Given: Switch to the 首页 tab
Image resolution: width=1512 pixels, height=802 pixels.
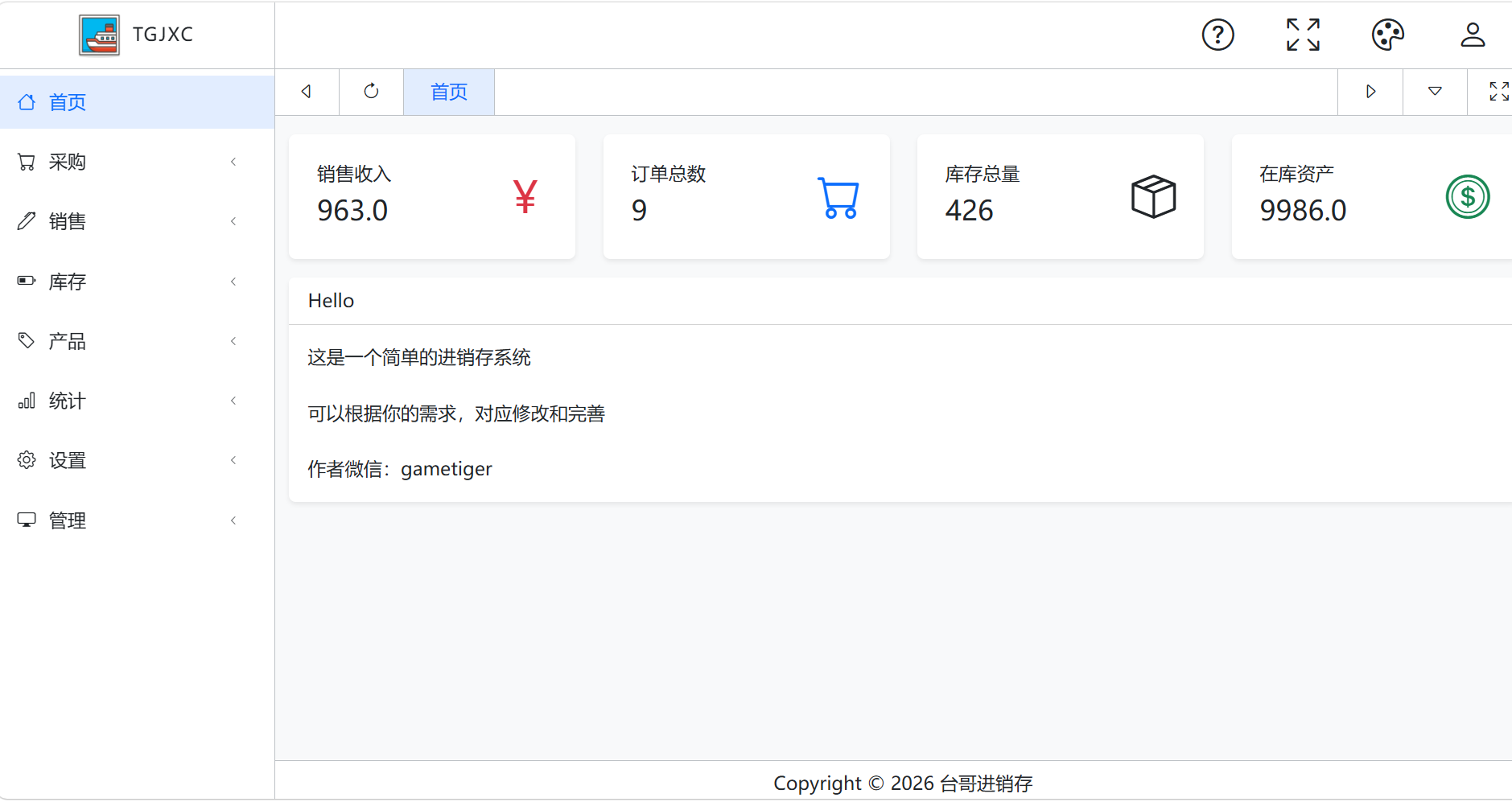Looking at the screenshot, I should click(449, 92).
